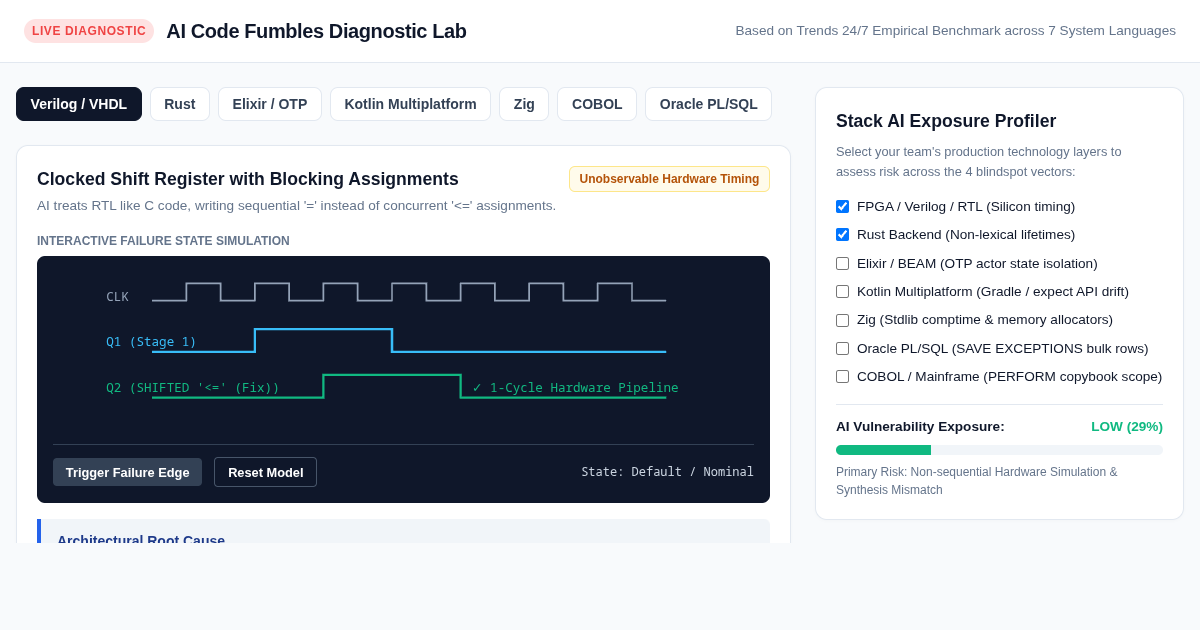Switch to Oracle PL/SQL tab
1200x630 pixels.
coord(708,104)
